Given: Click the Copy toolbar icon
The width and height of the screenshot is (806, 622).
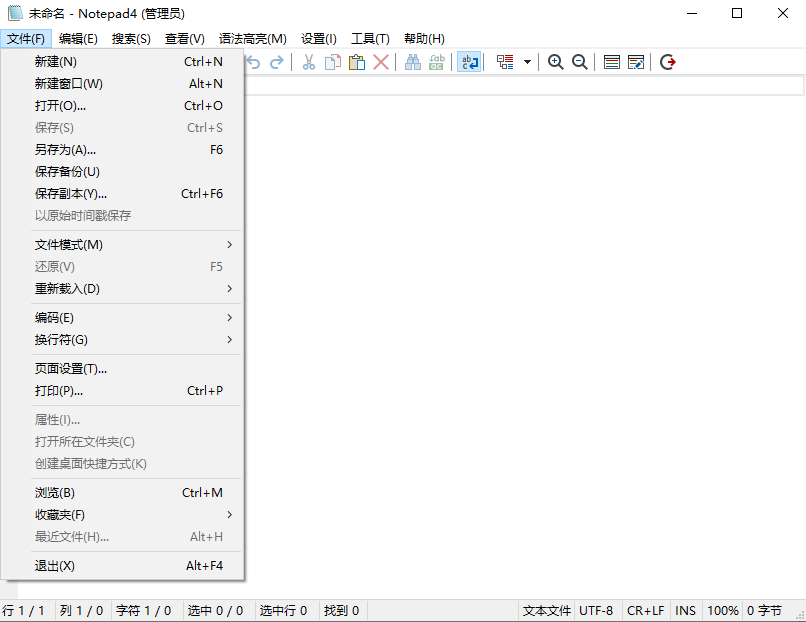Looking at the screenshot, I should tap(333, 62).
